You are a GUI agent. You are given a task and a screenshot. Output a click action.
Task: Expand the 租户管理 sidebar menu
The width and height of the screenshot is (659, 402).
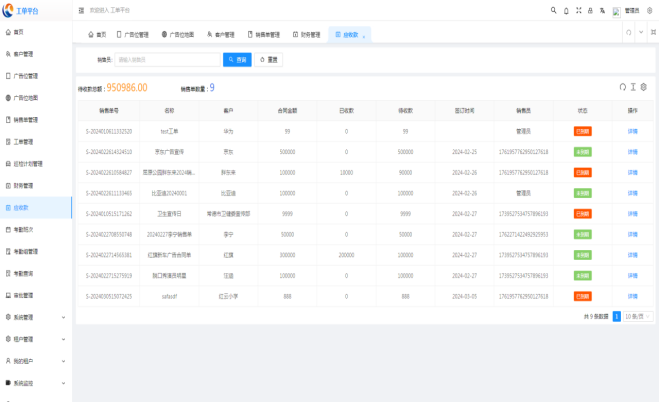pos(35,339)
